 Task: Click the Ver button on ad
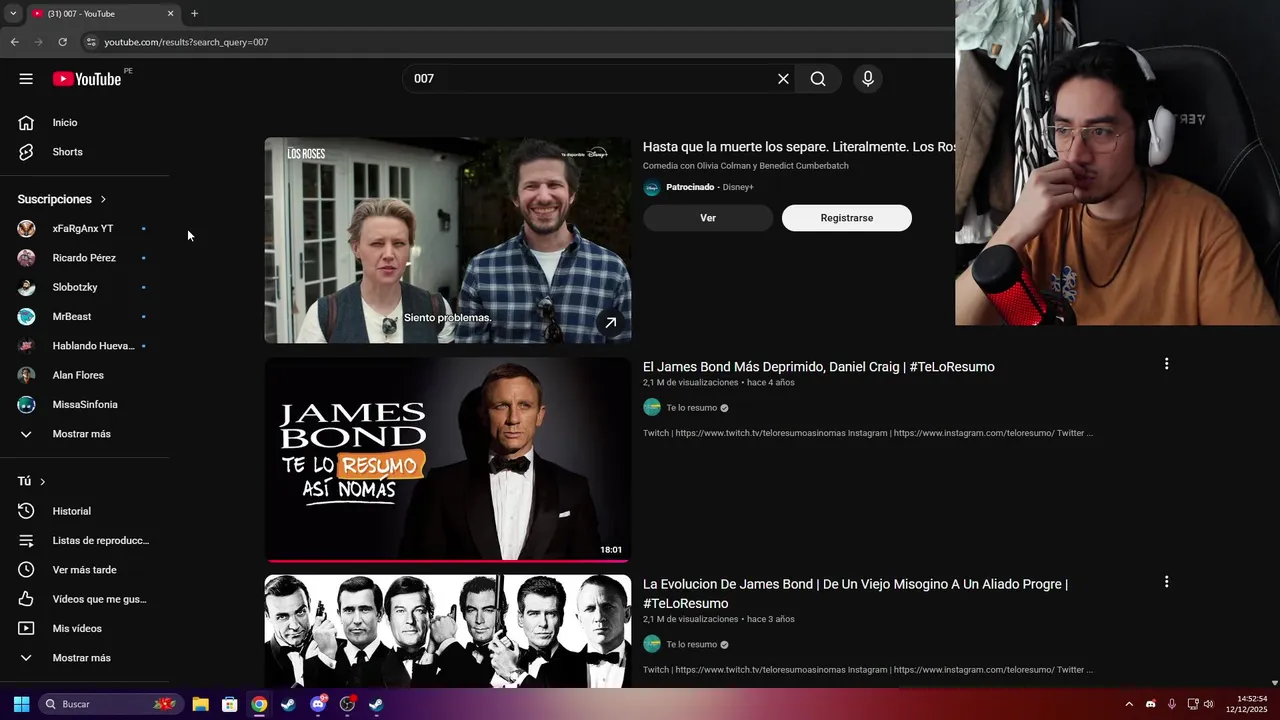[x=708, y=218]
